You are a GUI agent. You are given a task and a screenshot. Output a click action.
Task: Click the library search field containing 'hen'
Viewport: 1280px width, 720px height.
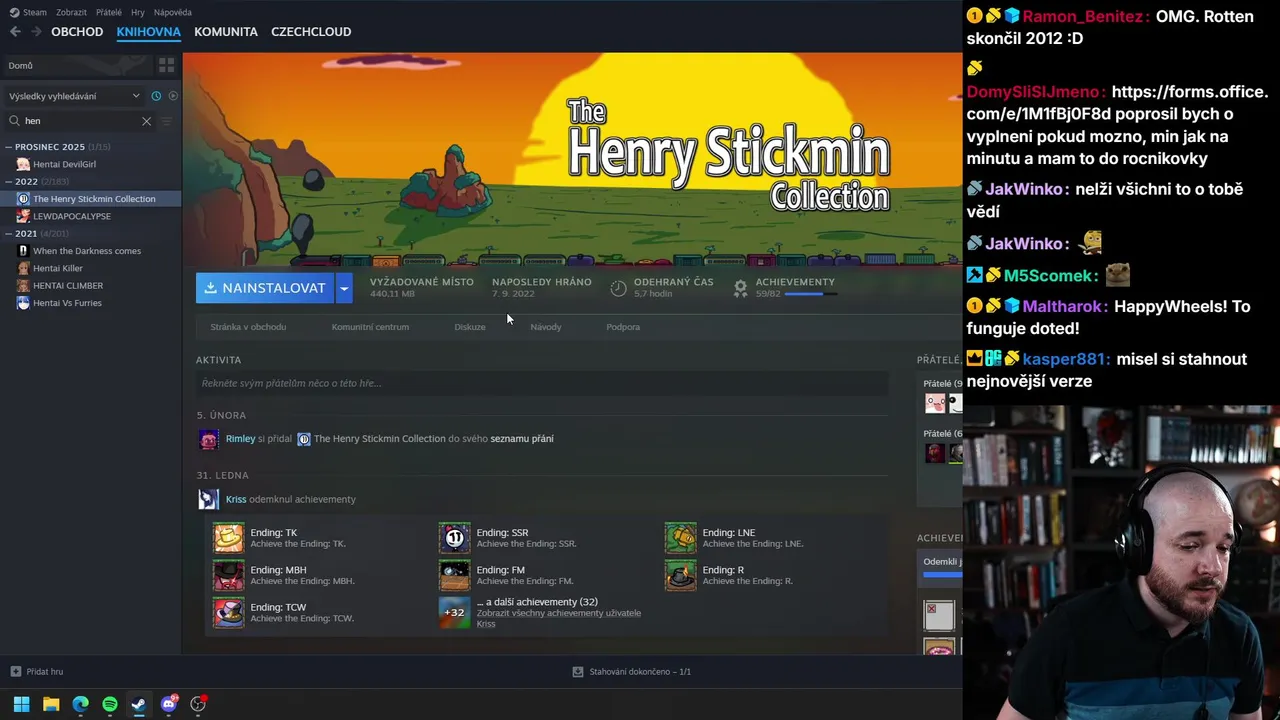(81, 121)
